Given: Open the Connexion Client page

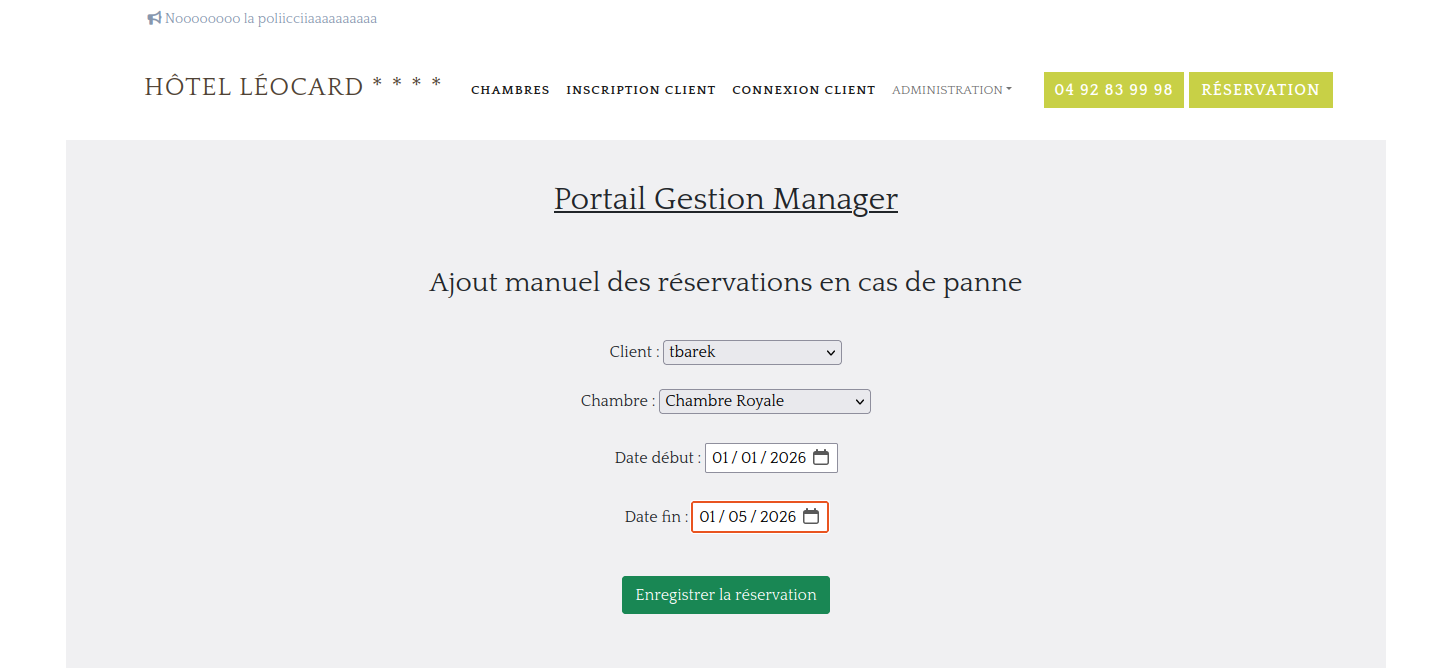Looking at the screenshot, I should point(803,90).
